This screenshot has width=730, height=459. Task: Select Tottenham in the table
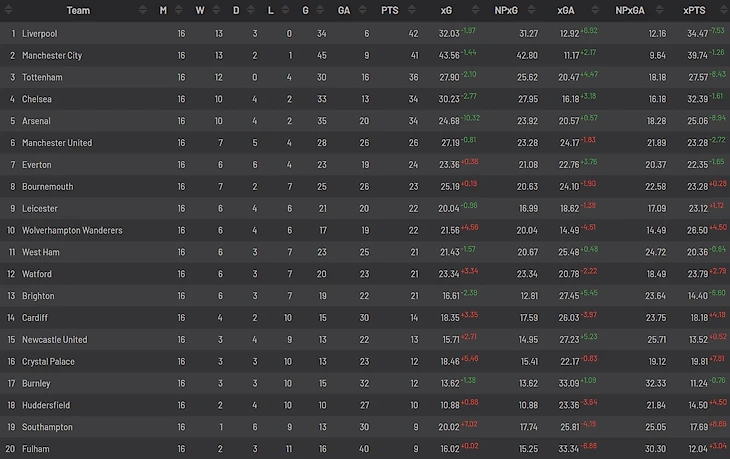pos(43,77)
